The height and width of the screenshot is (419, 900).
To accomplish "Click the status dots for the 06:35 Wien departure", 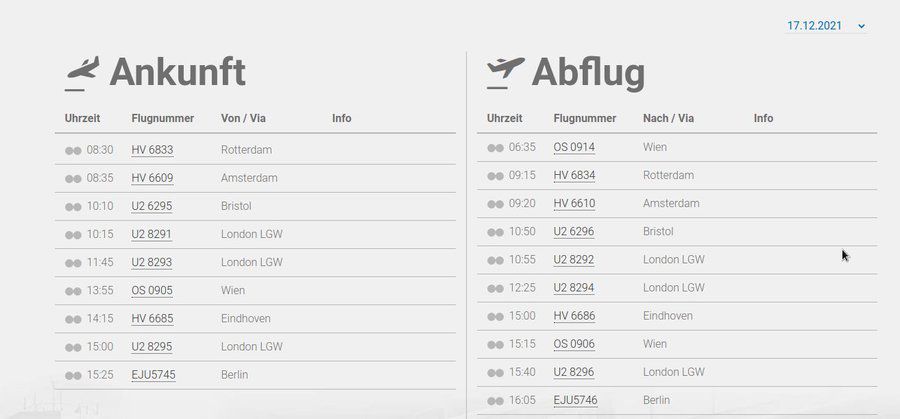I will pyautogui.click(x=495, y=148).
